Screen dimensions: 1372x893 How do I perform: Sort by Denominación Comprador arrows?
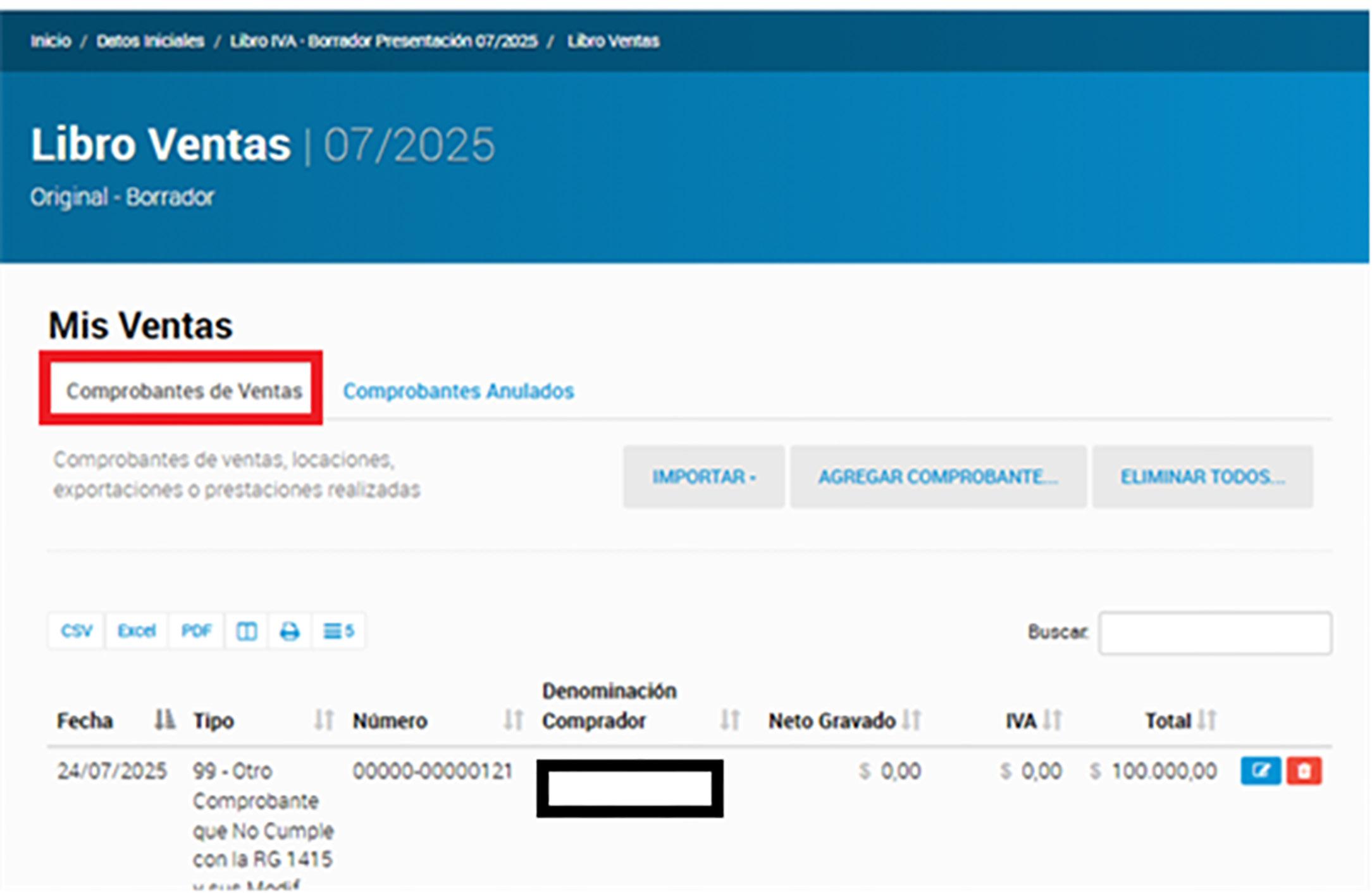click(x=730, y=720)
